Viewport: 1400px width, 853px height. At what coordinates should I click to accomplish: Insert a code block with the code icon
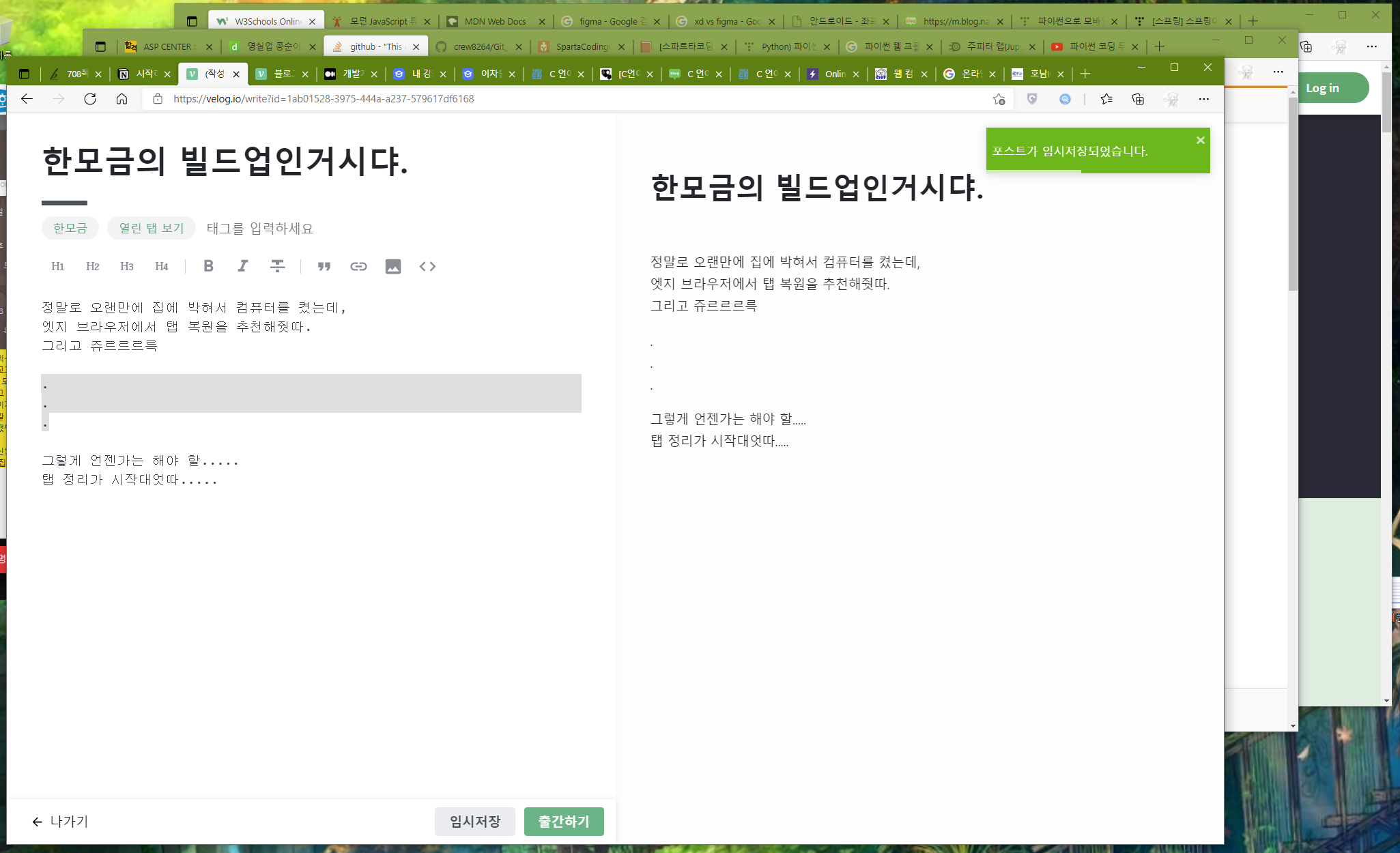(427, 266)
